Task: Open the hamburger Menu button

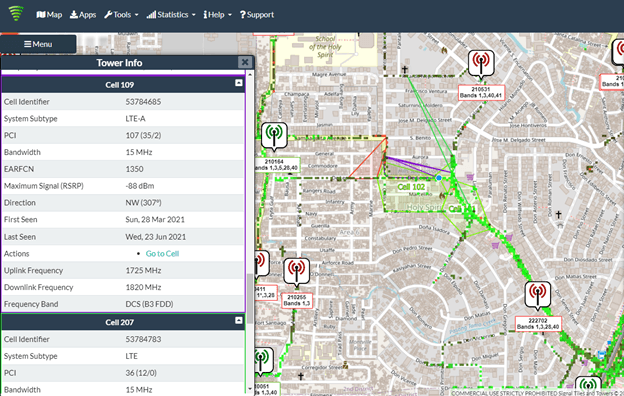Action: click(38, 44)
